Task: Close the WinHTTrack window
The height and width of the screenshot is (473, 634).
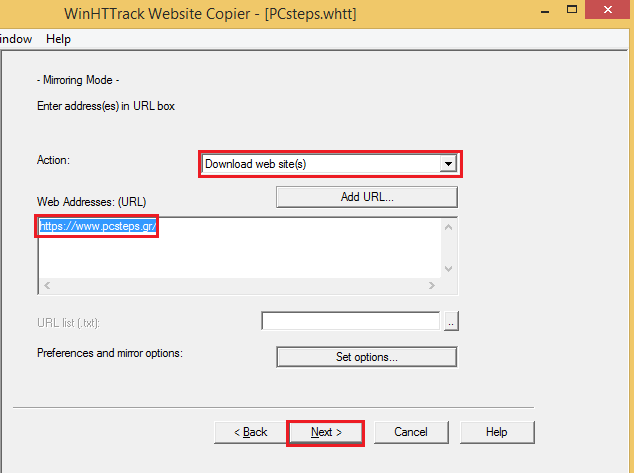Action: point(608,10)
